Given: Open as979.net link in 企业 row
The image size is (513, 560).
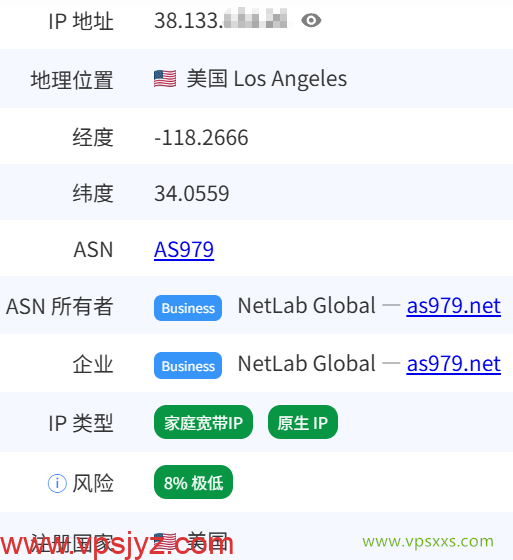Looking at the screenshot, I should point(454,364).
